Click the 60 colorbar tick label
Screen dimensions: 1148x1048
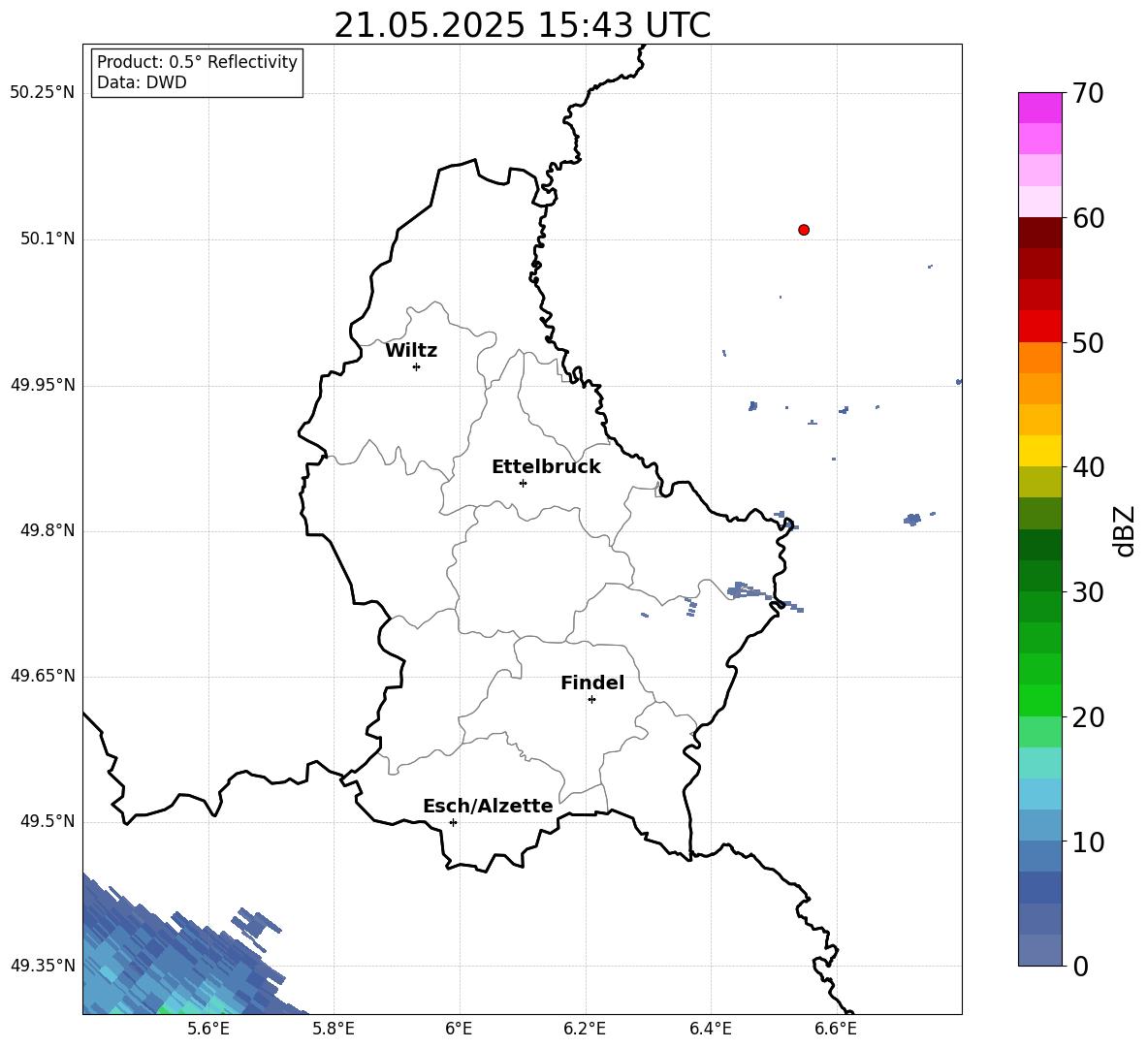[1088, 218]
